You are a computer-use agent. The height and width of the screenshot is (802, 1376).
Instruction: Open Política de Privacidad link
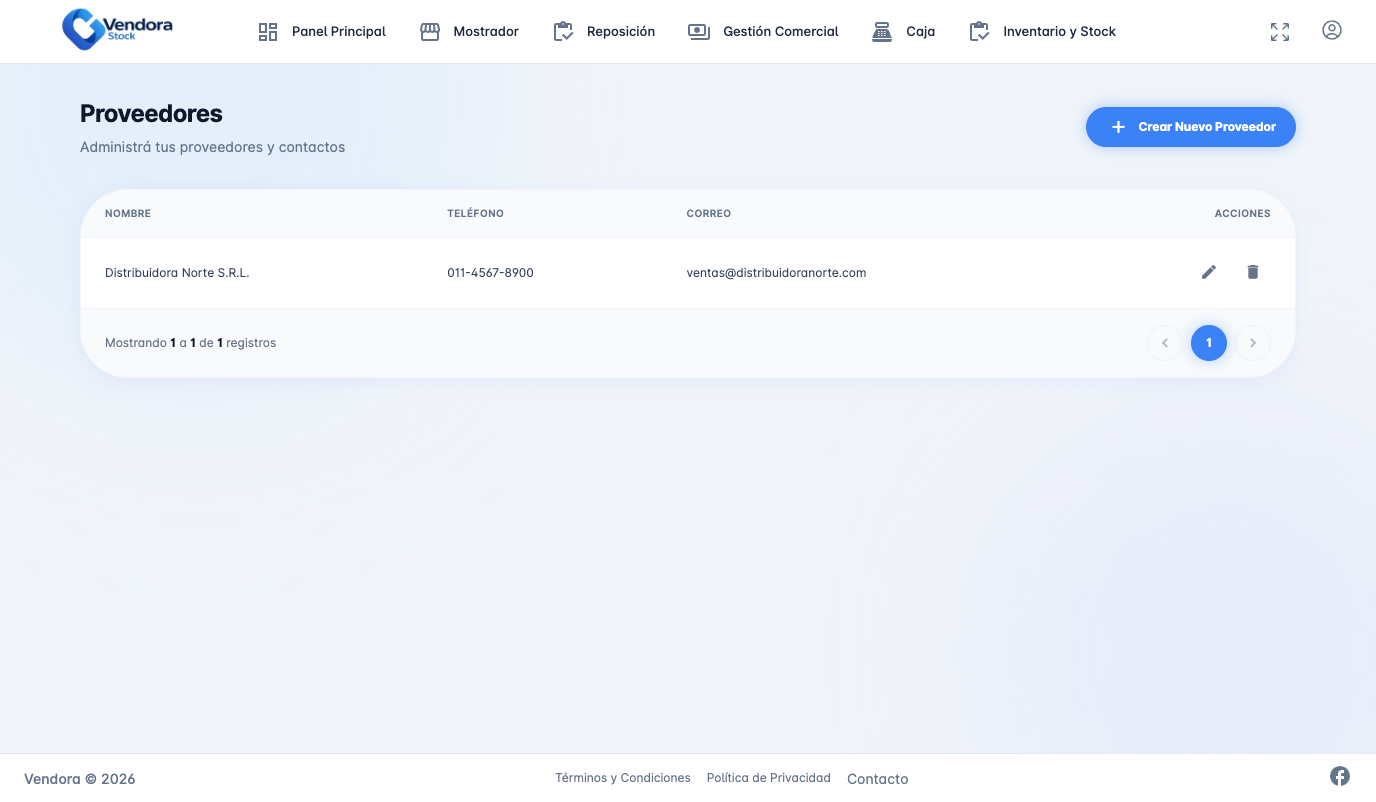(x=769, y=778)
